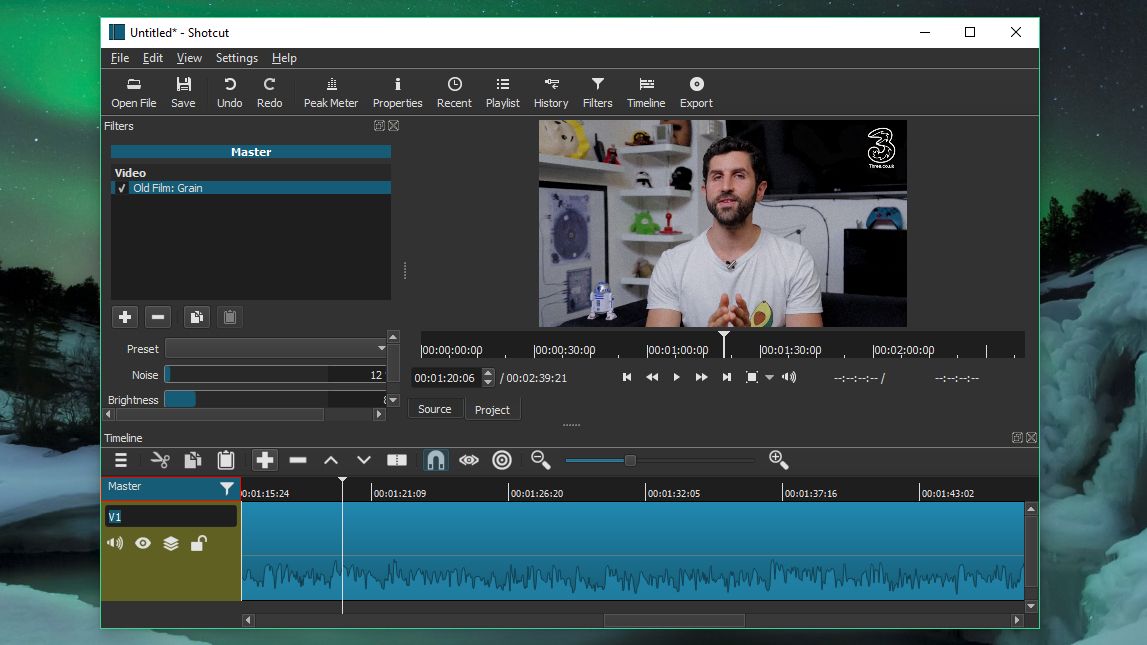Open the History panel from toolbar

coord(550,92)
